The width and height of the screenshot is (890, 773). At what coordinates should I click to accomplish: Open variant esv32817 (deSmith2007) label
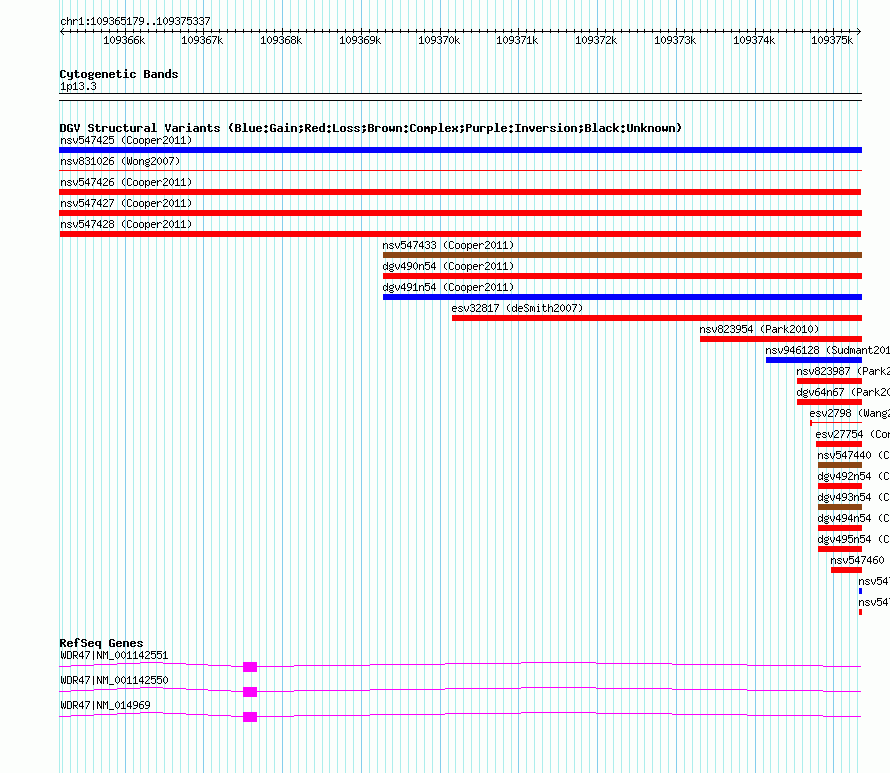(x=517, y=308)
